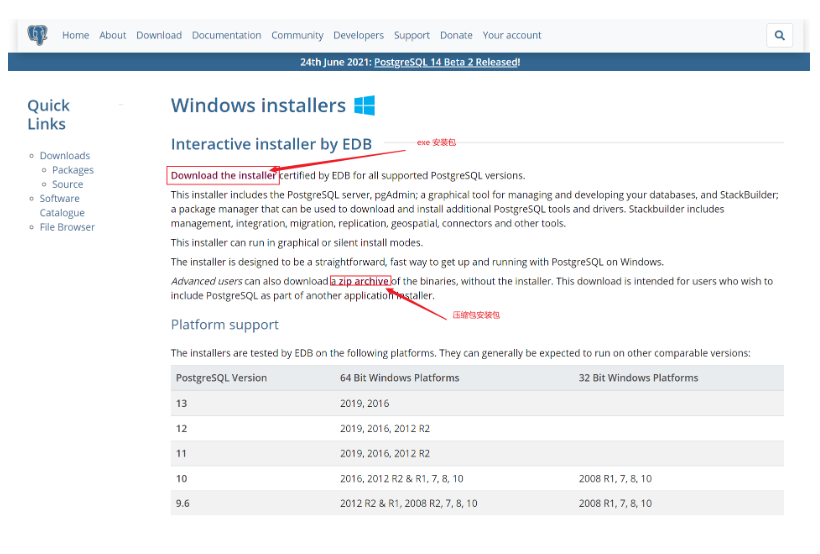Viewport: 820px width, 554px height.
Task: Open the Download nav item
Action: coord(159,35)
